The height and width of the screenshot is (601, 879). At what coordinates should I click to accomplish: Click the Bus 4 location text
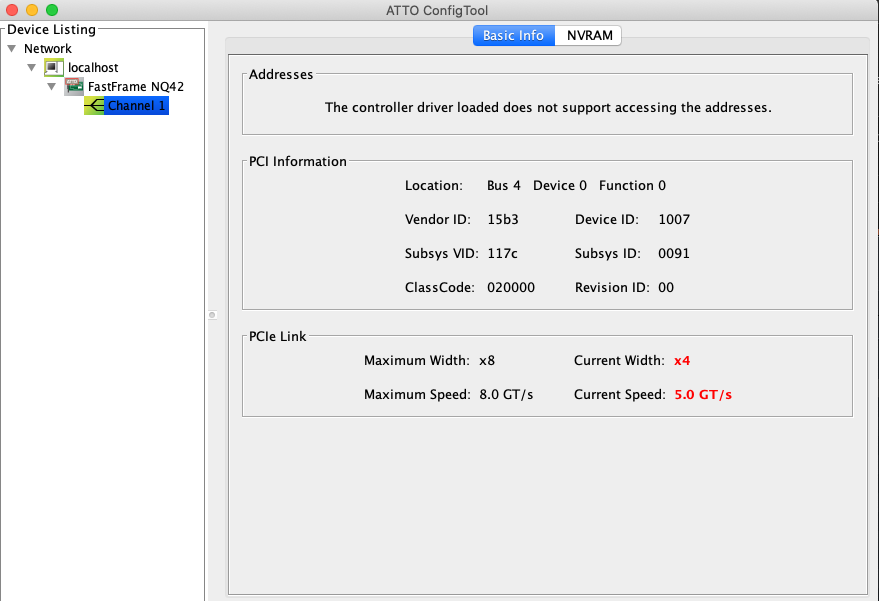(503, 186)
